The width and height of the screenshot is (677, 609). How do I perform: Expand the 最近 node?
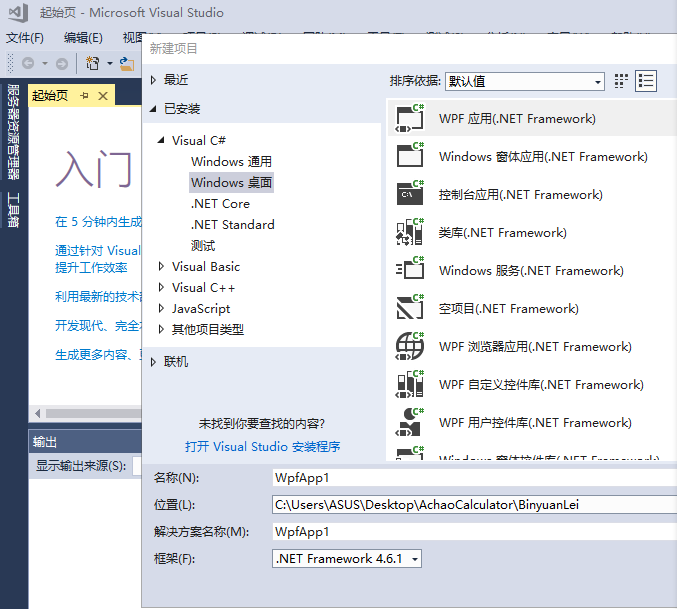(x=153, y=80)
